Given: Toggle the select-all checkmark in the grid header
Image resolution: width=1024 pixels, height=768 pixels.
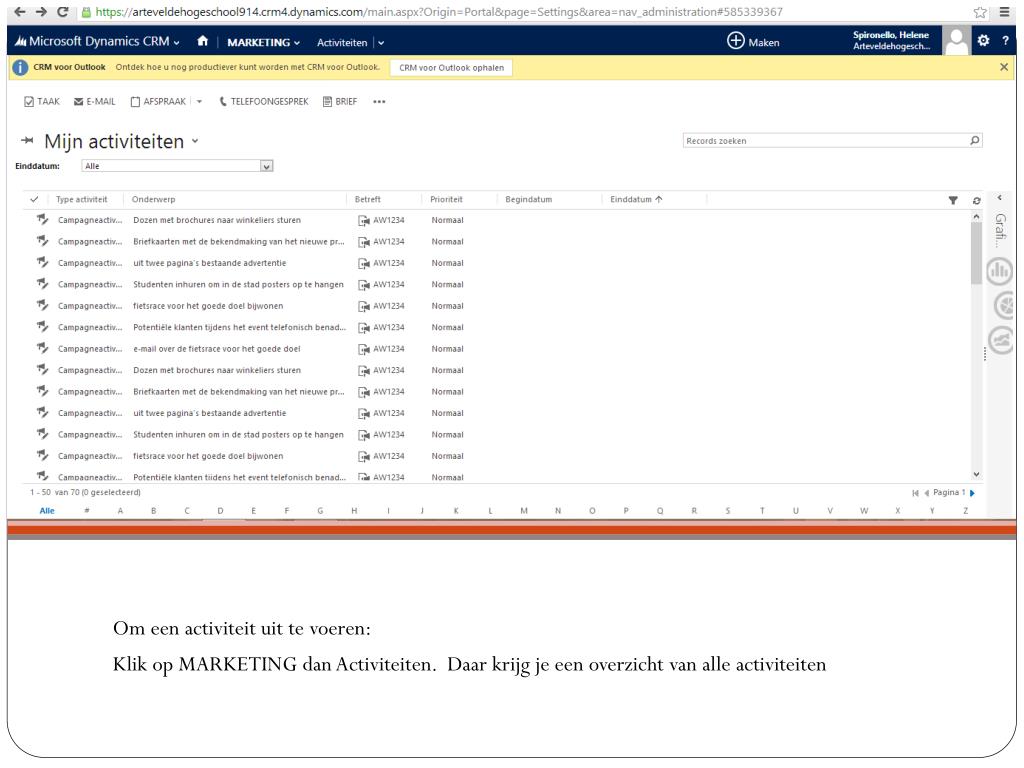Looking at the screenshot, I should click(x=34, y=200).
